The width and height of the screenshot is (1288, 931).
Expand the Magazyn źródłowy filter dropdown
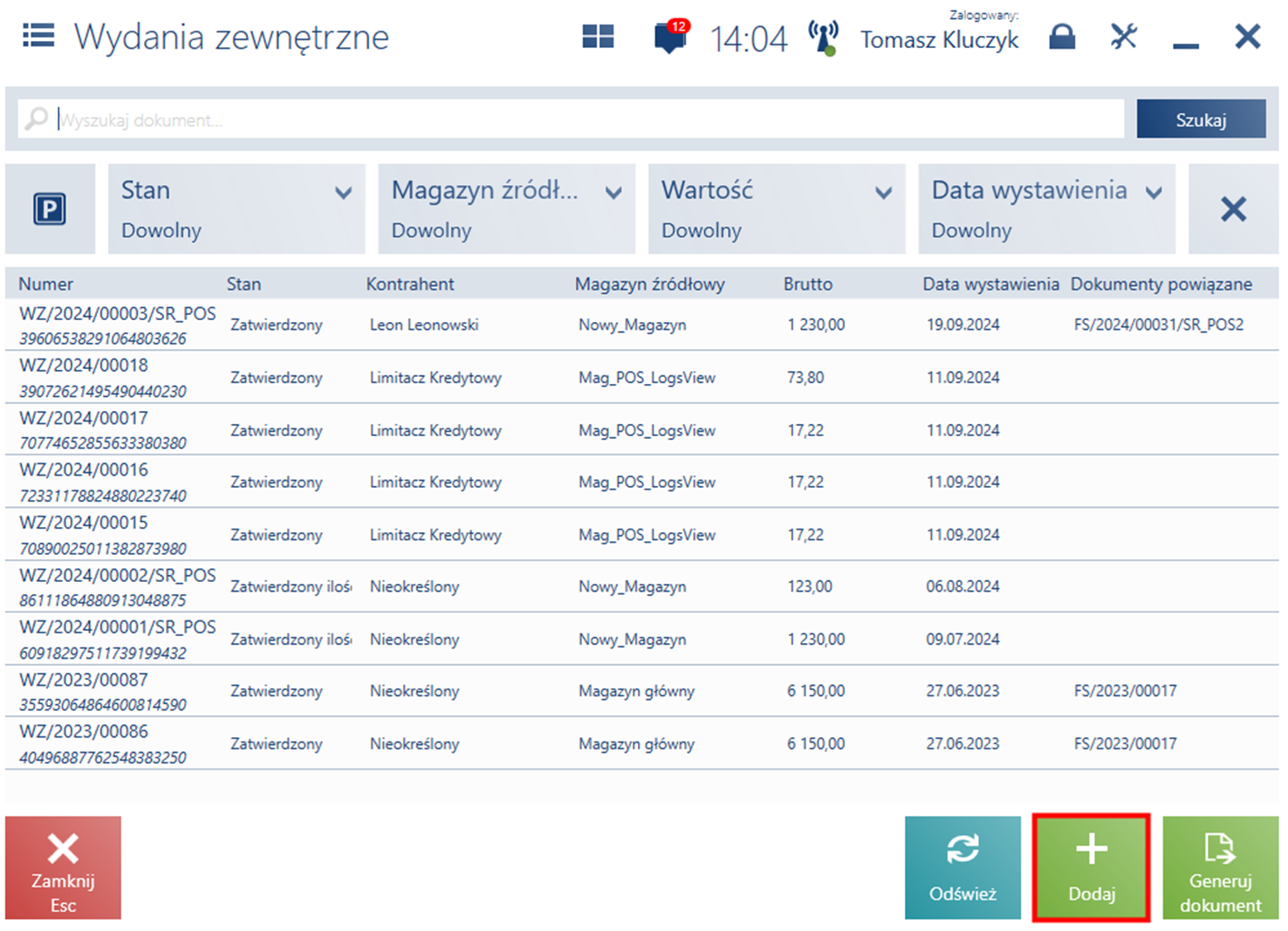506,209
